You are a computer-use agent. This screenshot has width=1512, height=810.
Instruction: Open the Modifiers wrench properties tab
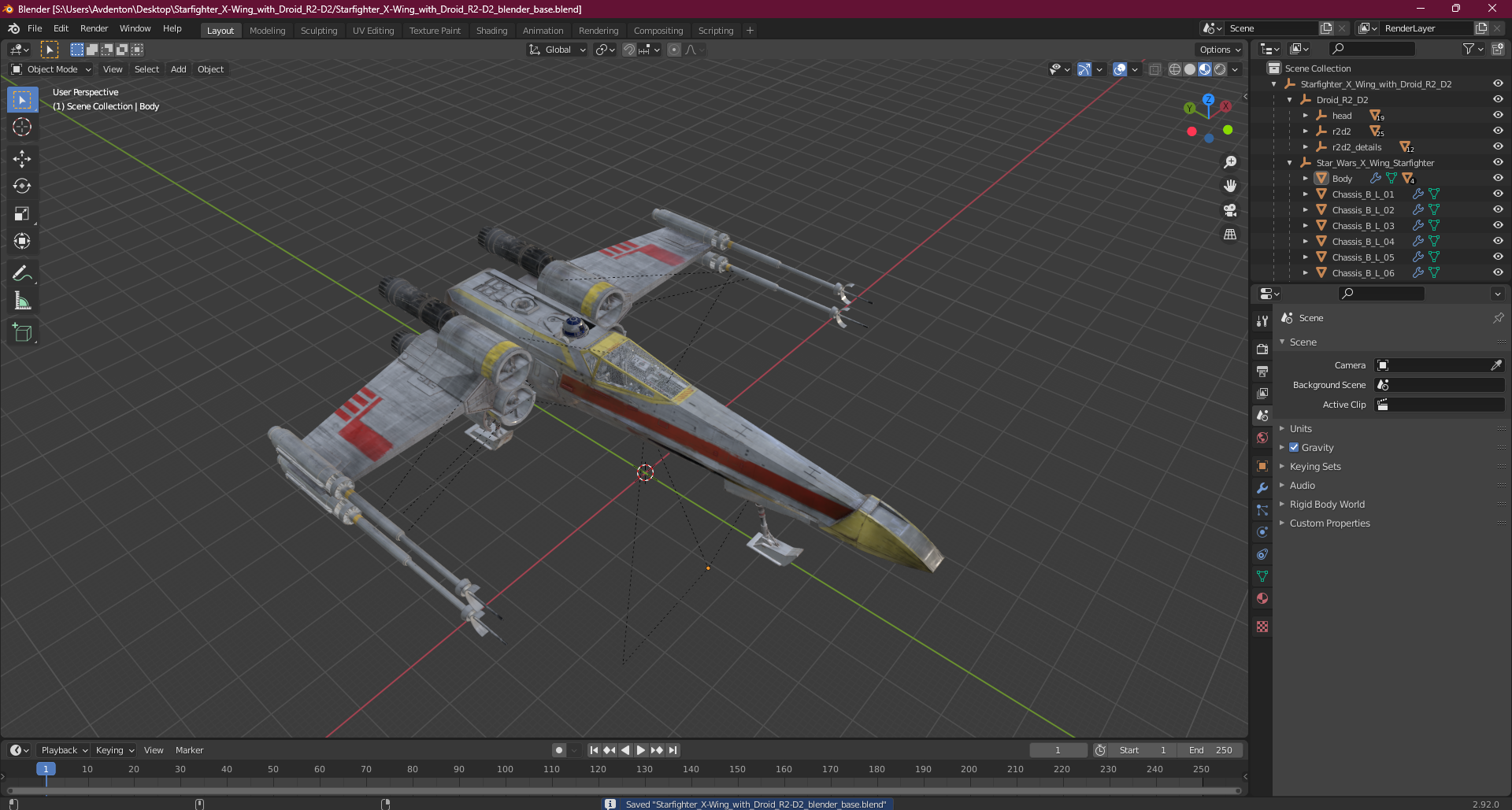coord(1262,488)
